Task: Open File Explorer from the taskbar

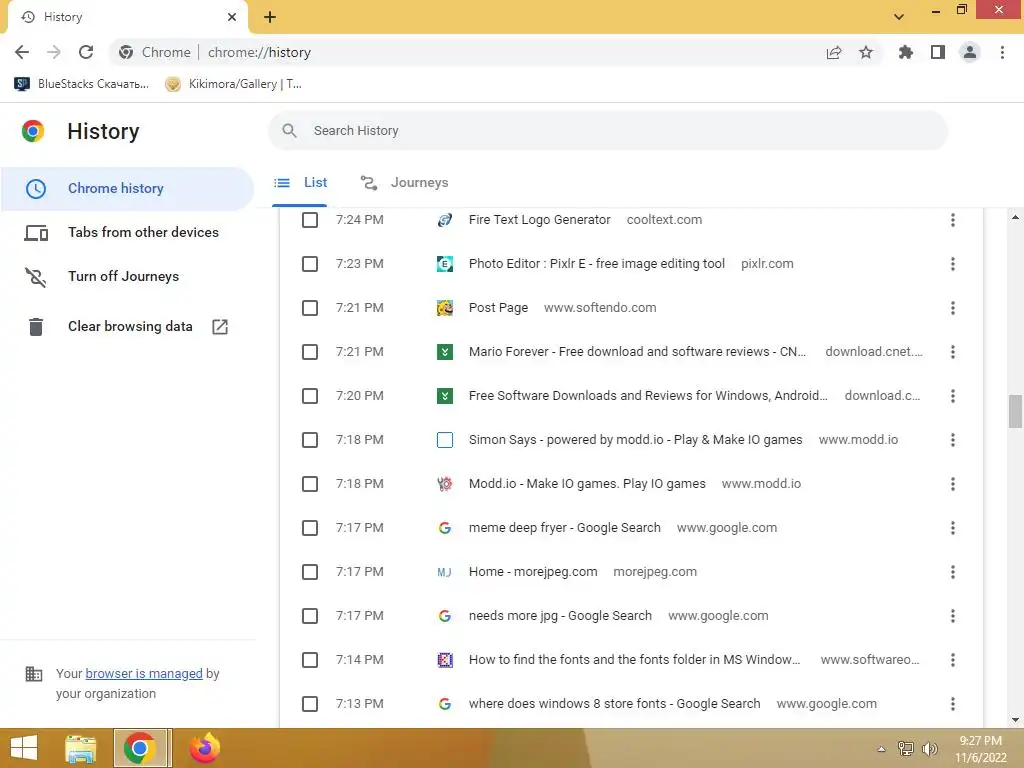Action: tap(80, 748)
